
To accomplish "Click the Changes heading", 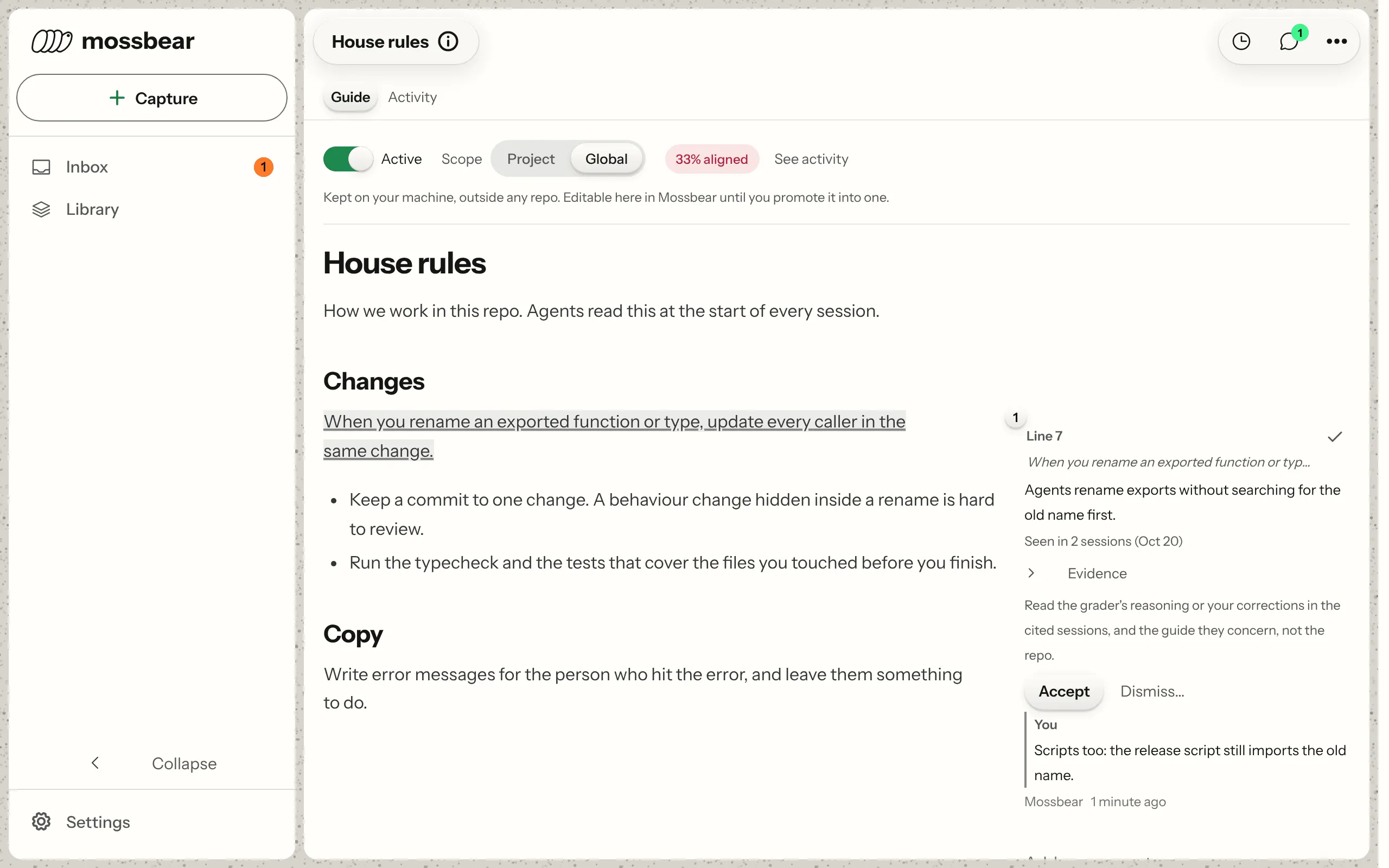I will pos(374,382).
